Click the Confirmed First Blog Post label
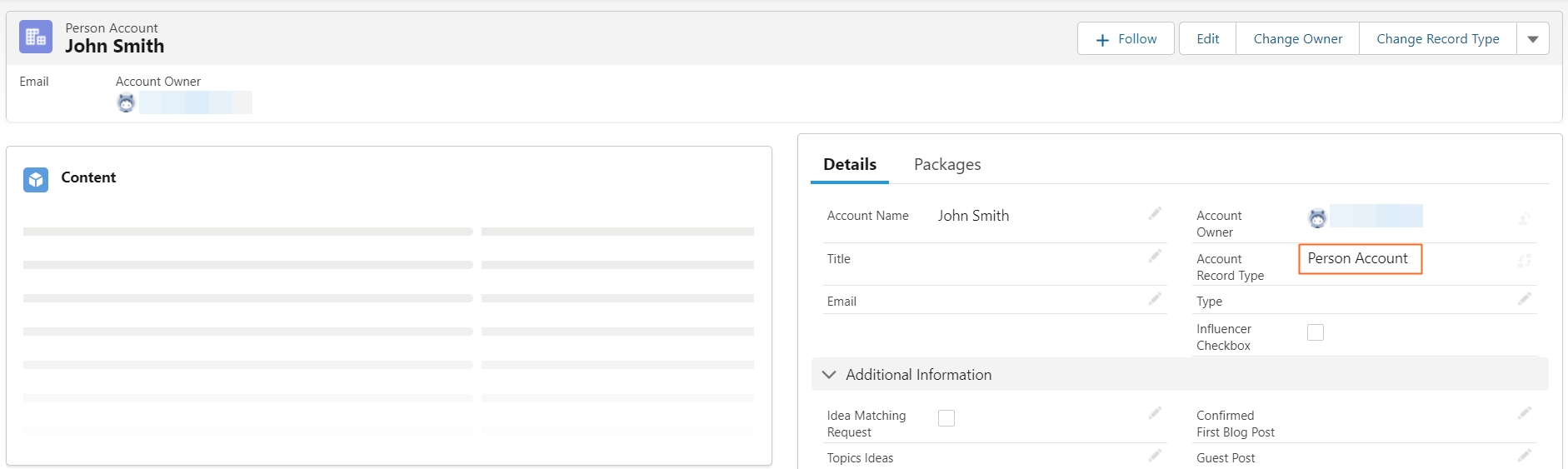 [1236, 424]
